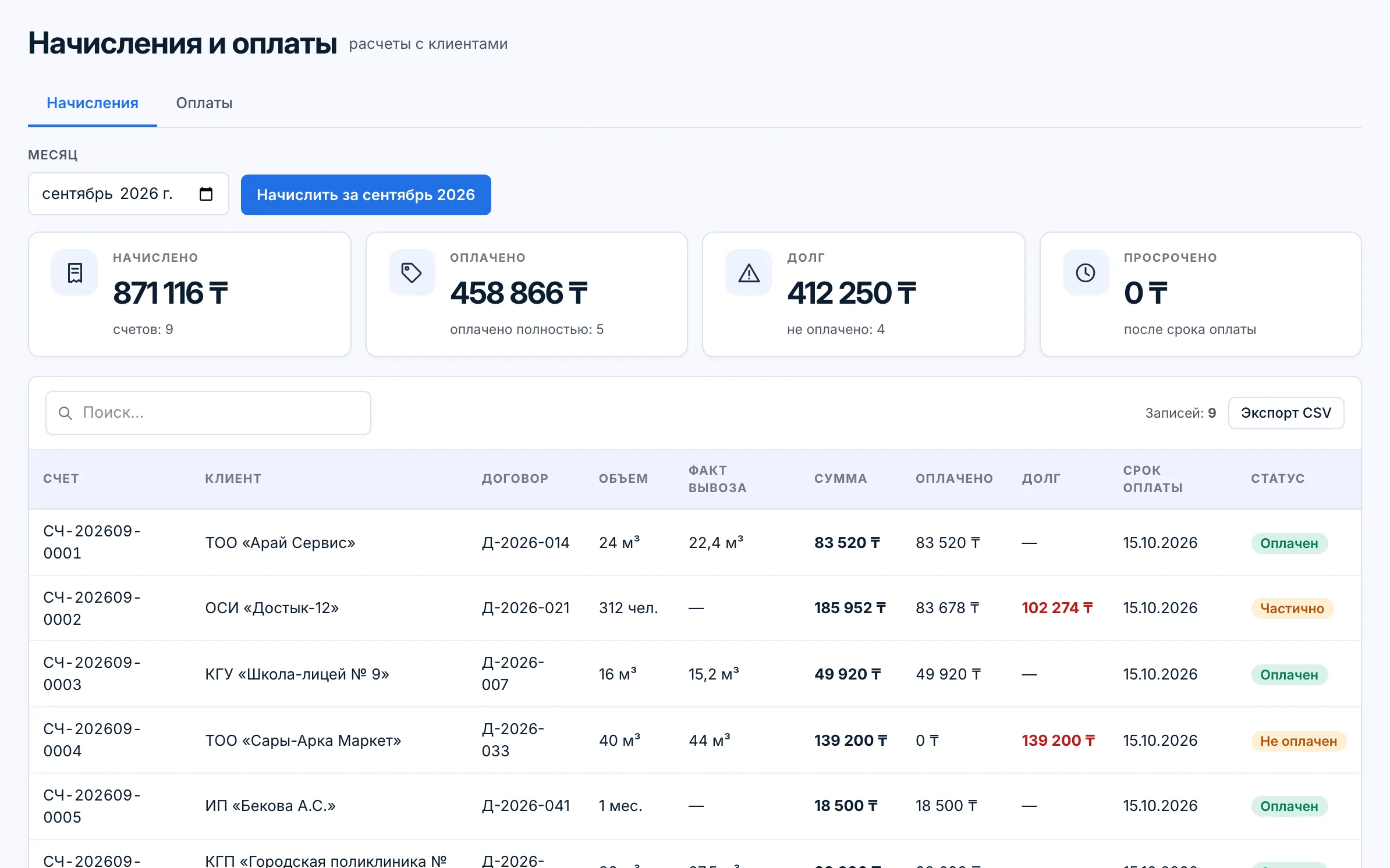Click the magnifier icon in search box
The height and width of the screenshot is (868, 1390).
(x=65, y=413)
